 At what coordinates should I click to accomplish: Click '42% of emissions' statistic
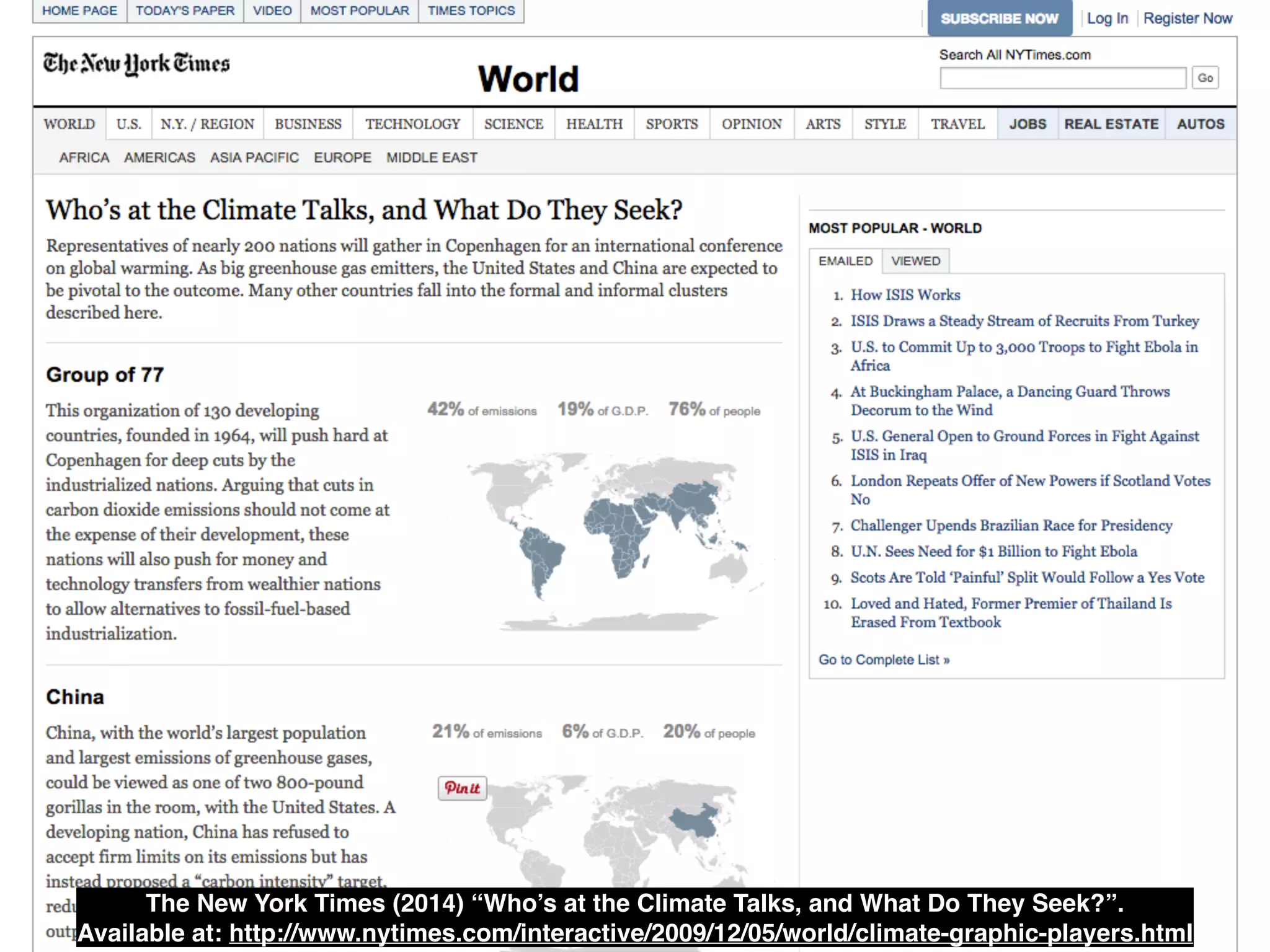(x=482, y=409)
